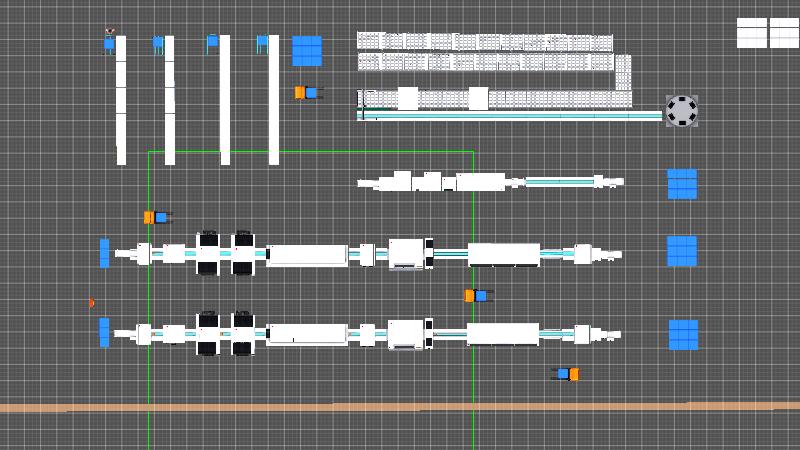Screen dimensions: 800x450
Task: Select the blue cart atop the third white rack
Action: [212, 41]
